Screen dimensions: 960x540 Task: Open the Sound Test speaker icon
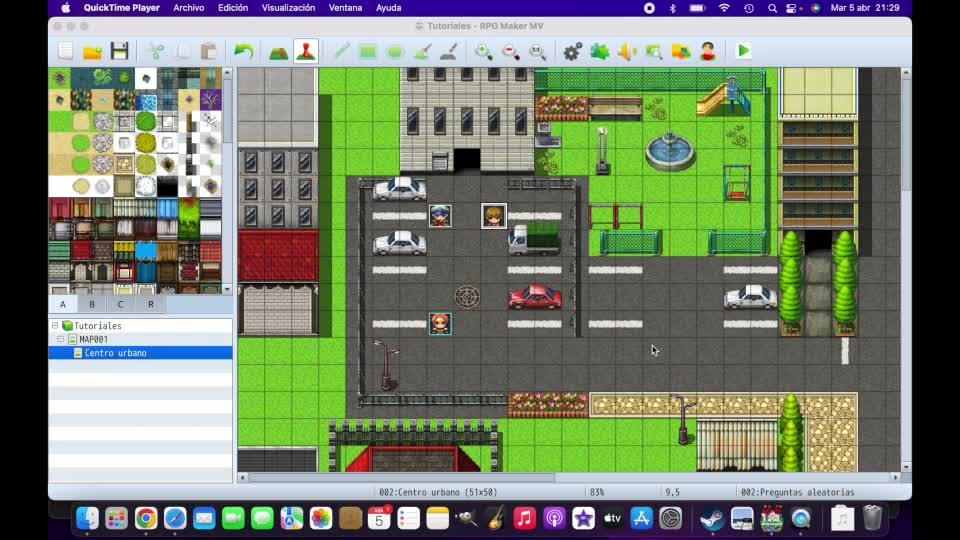pos(627,51)
